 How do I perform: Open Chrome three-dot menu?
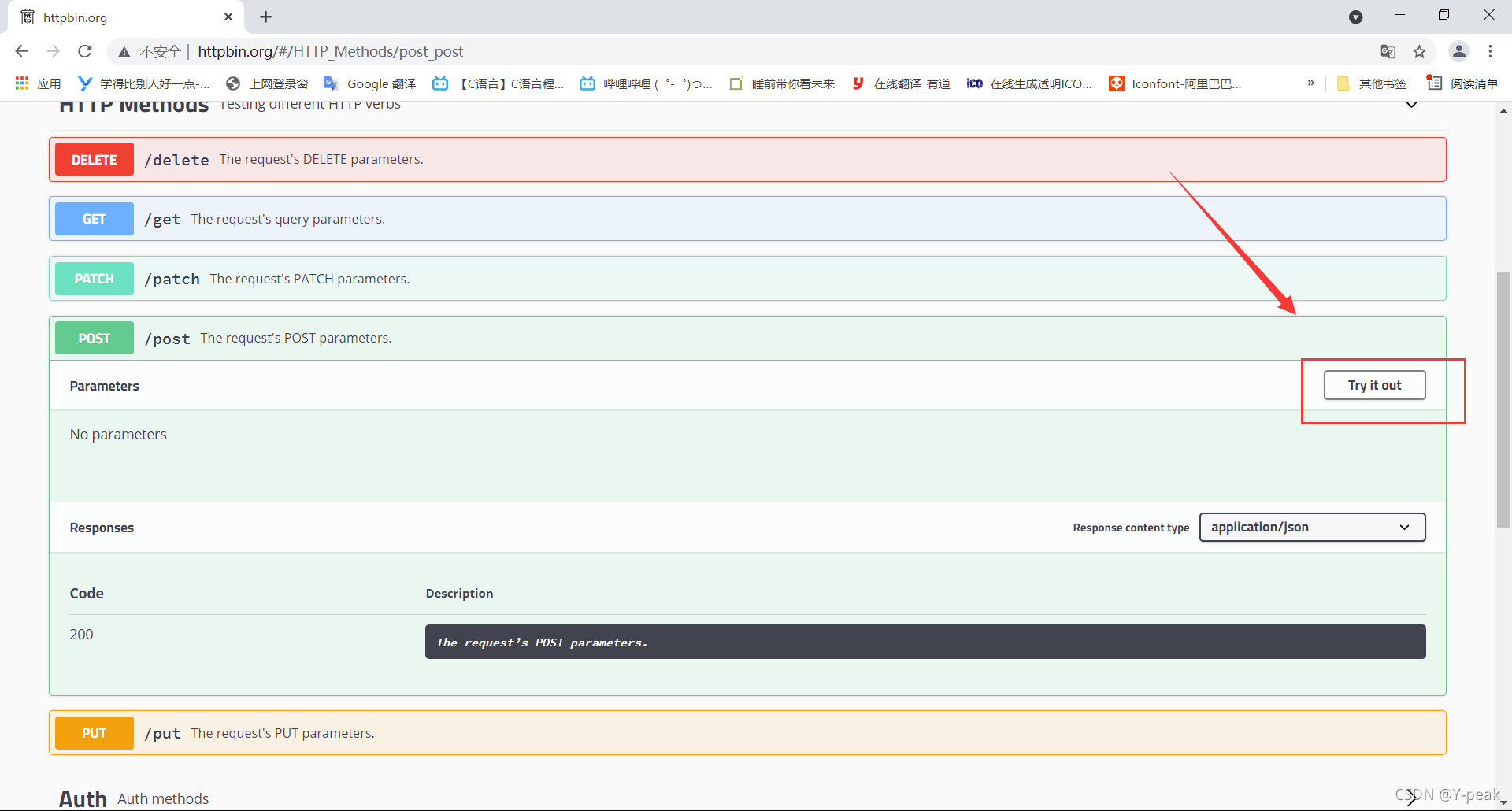(1490, 51)
